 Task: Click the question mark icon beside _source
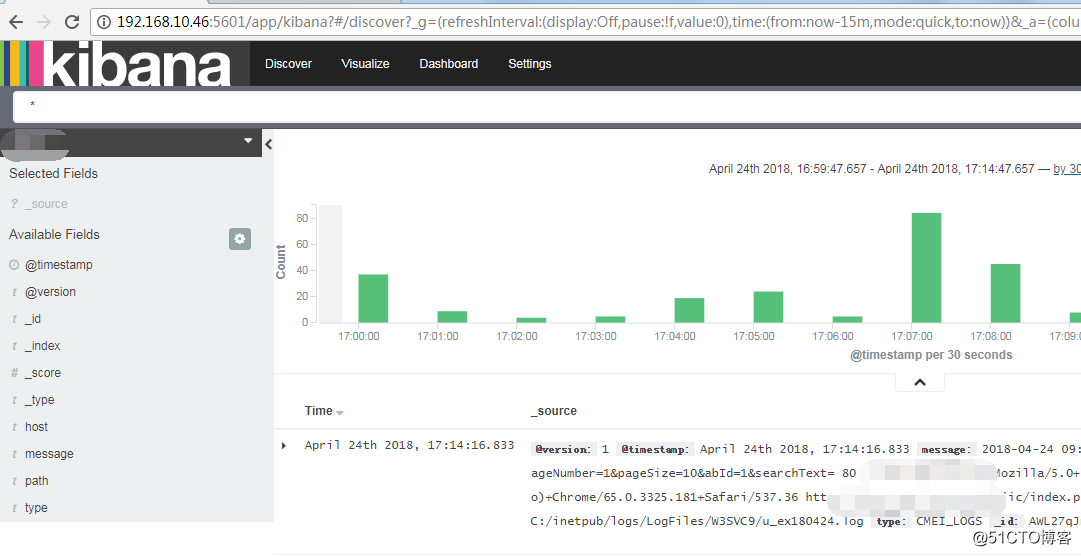pyautogui.click(x=14, y=203)
